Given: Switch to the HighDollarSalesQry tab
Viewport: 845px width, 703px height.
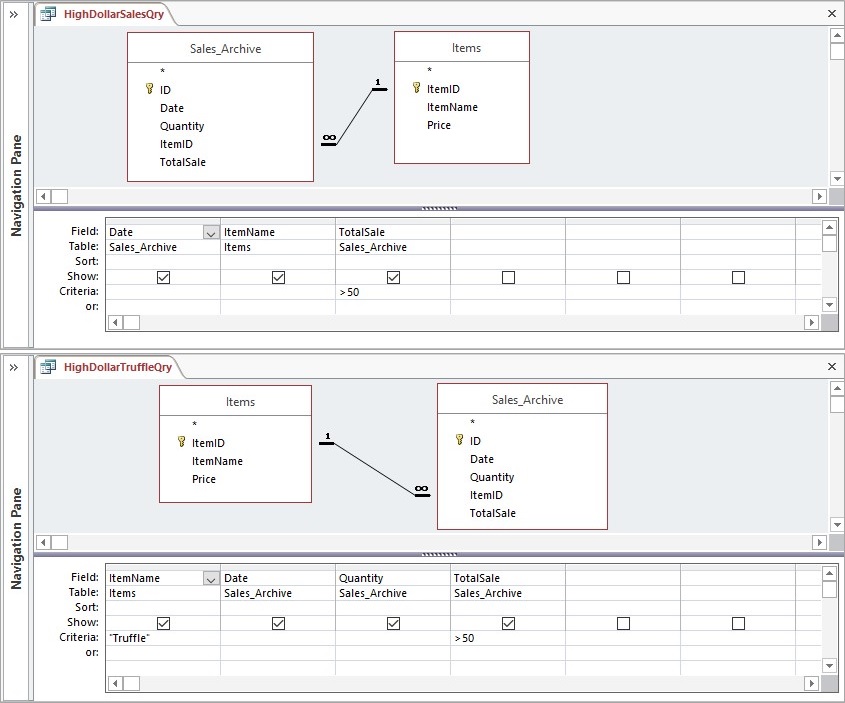Looking at the screenshot, I should point(110,15).
